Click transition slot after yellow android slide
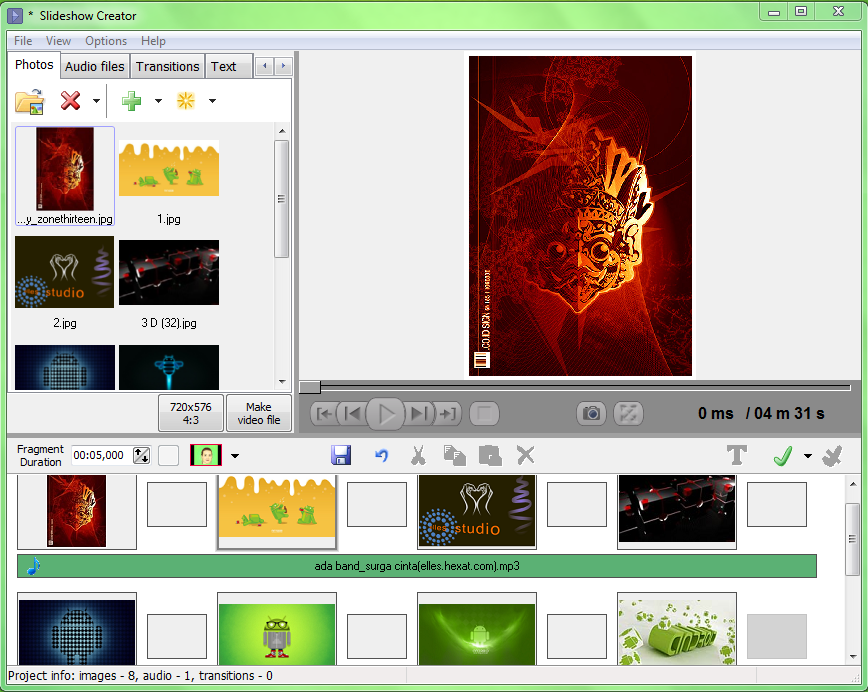This screenshot has height=692, width=868. click(377, 504)
